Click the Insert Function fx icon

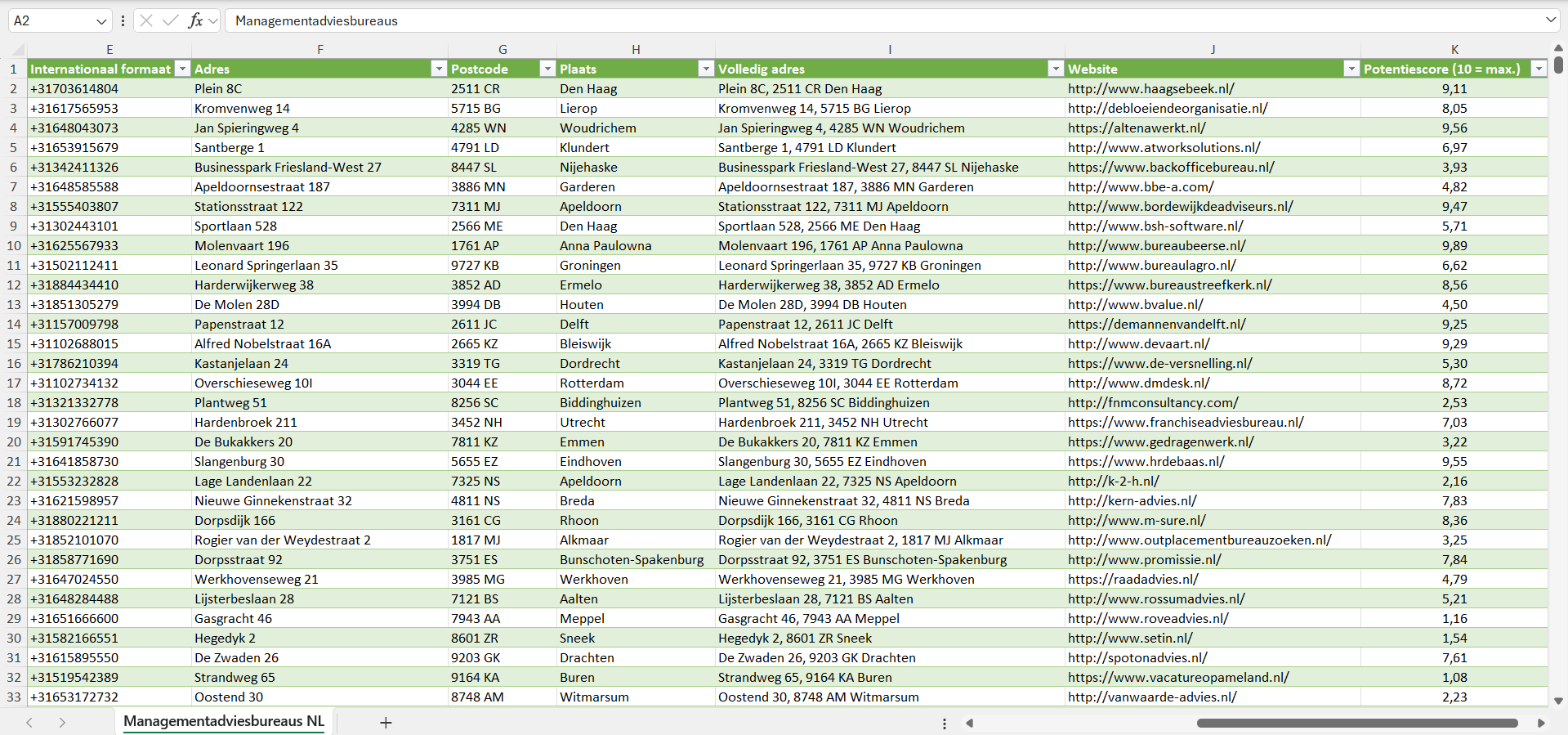coord(195,20)
